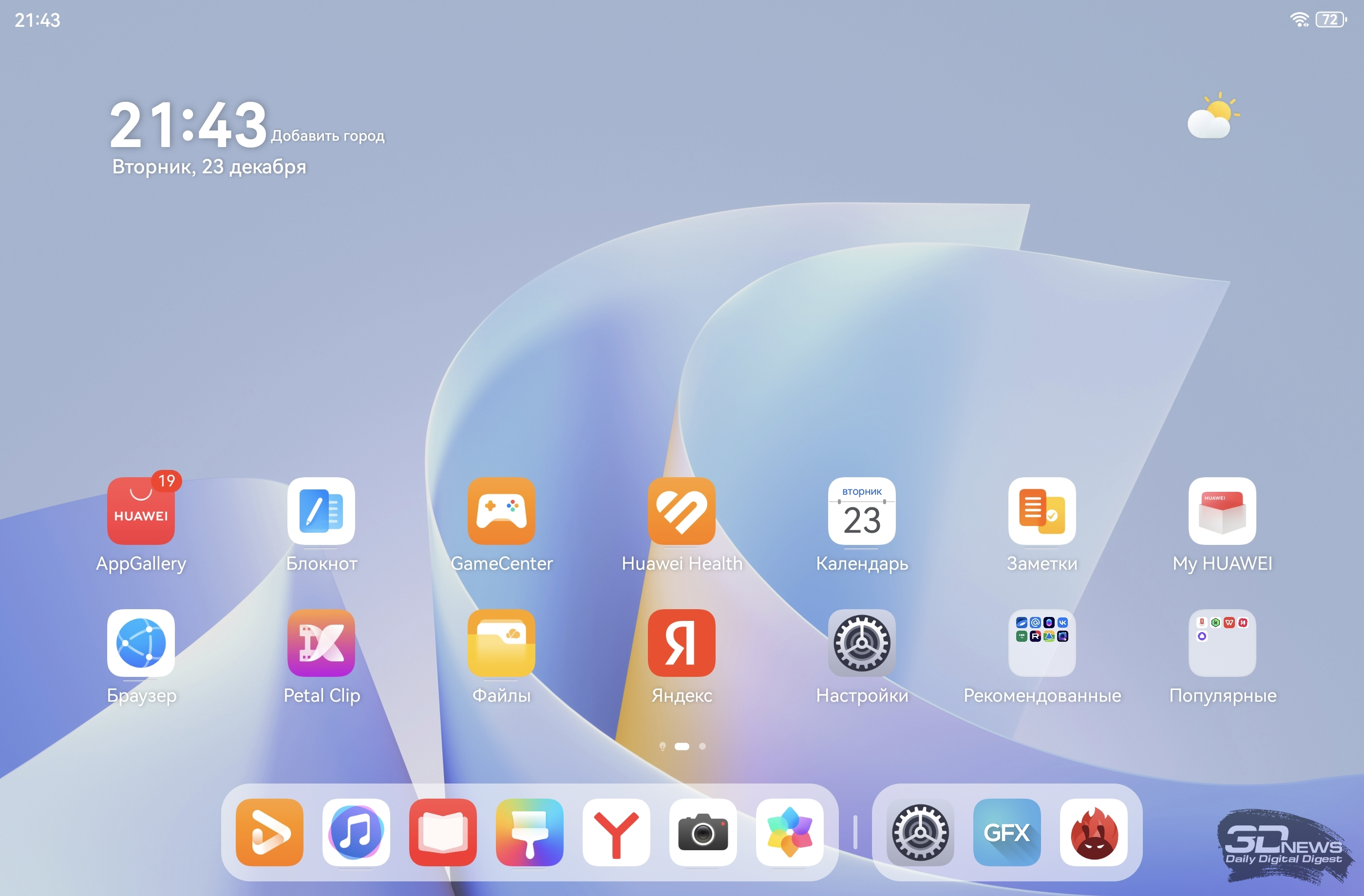
Task: Expand the Популярные folder
Action: (1222, 642)
